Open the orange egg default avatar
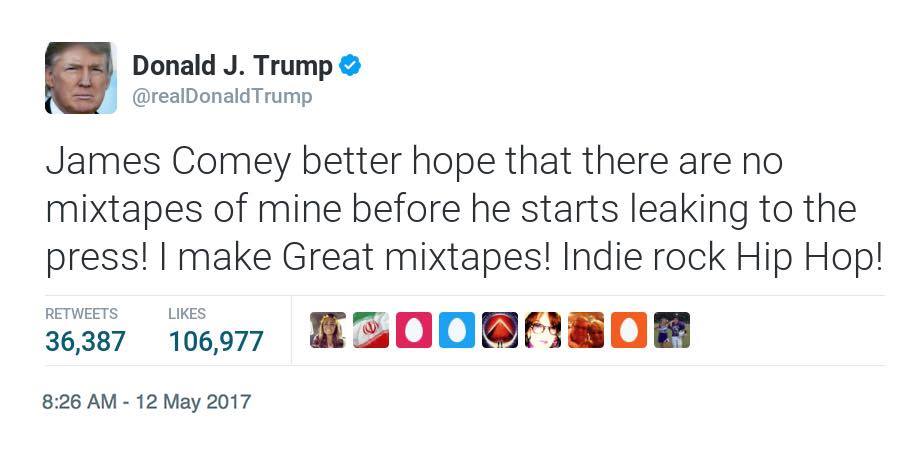Viewport: 918px width, 460px height. tap(629, 330)
